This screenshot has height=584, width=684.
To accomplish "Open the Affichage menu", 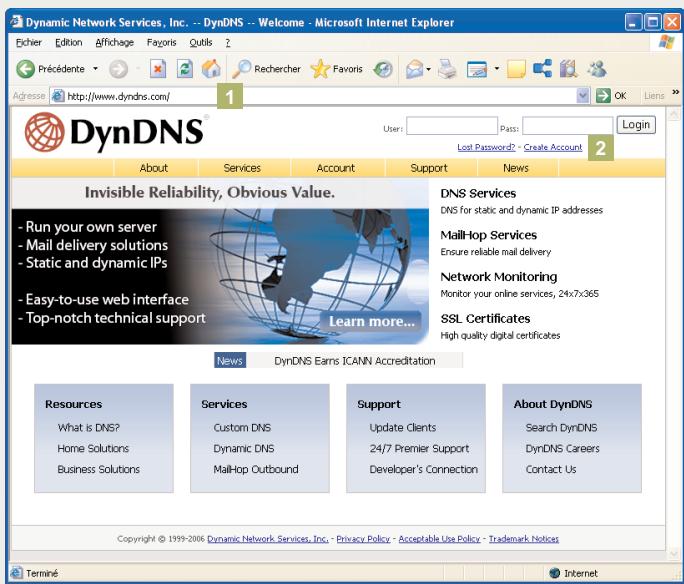I will pyautogui.click(x=114, y=42).
